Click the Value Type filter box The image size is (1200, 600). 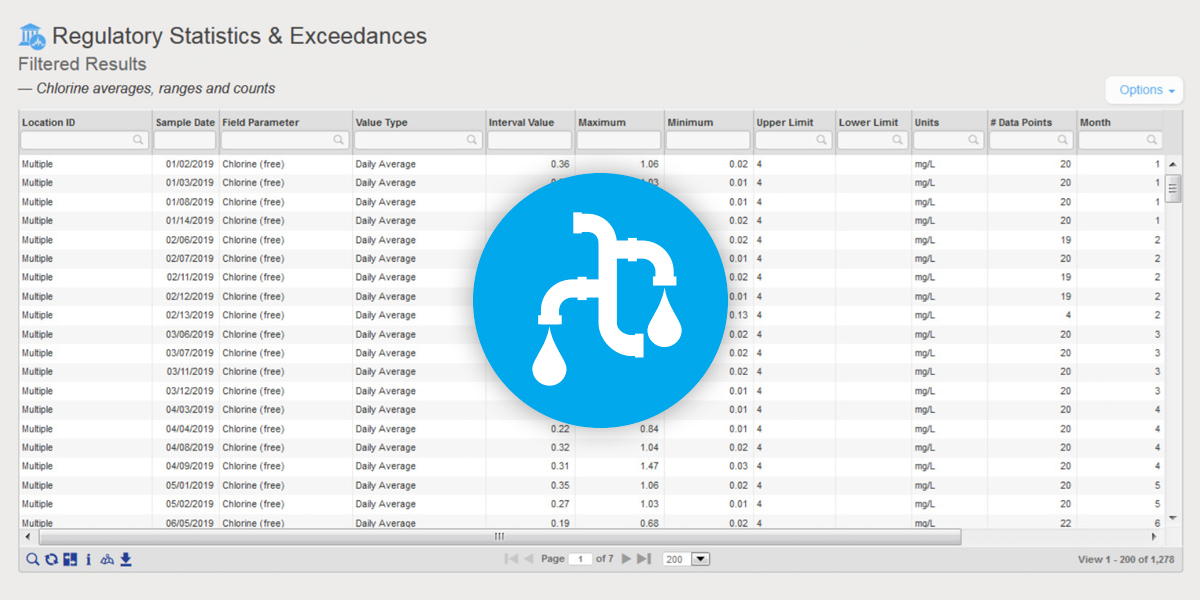click(x=418, y=141)
